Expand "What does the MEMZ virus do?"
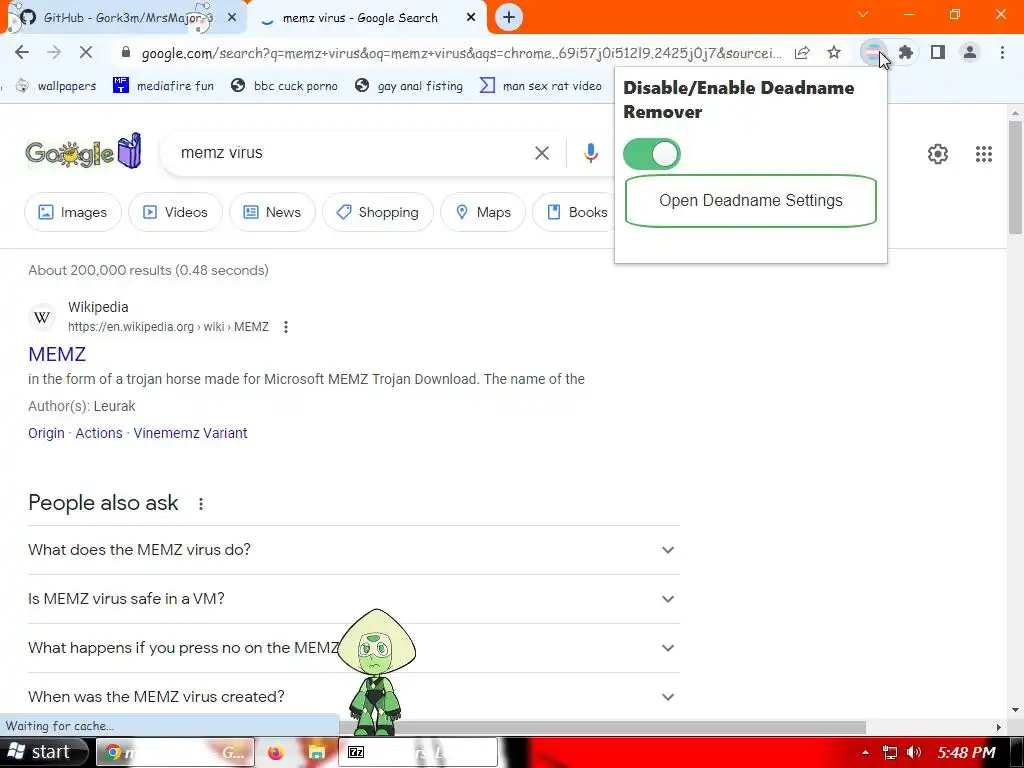Image resolution: width=1024 pixels, height=768 pixels. tap(354, 550)
